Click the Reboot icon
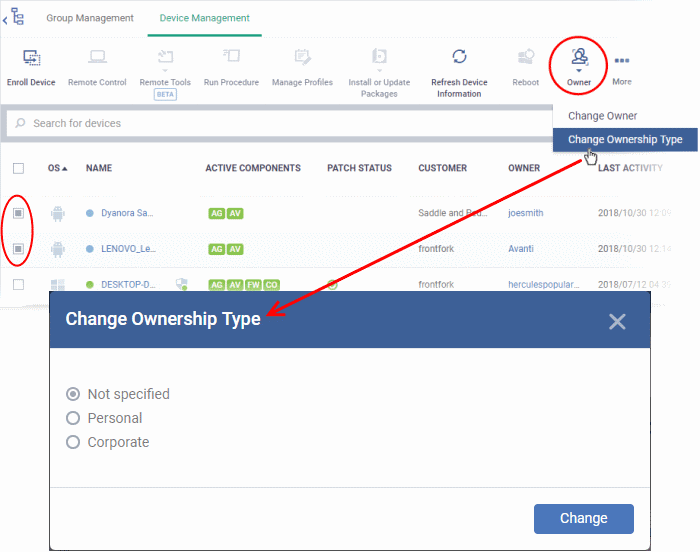700x552 pixels. point(526,57)
